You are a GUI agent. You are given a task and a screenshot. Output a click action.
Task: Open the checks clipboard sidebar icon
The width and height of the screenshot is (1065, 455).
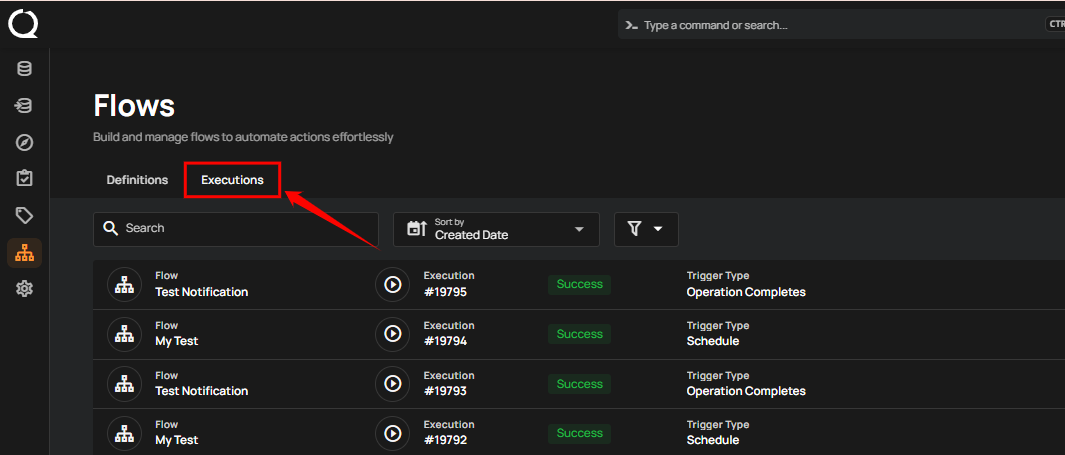(25, 178)
